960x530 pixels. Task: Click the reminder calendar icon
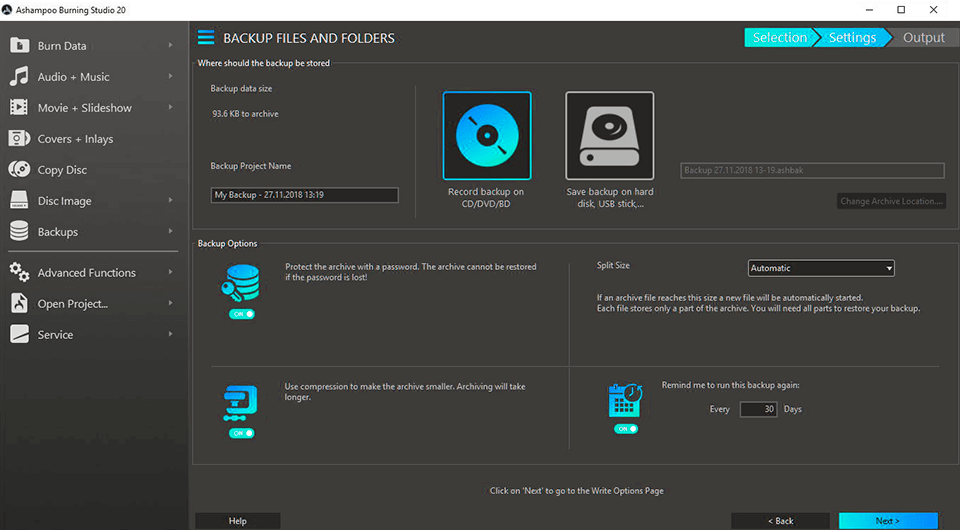625,400
